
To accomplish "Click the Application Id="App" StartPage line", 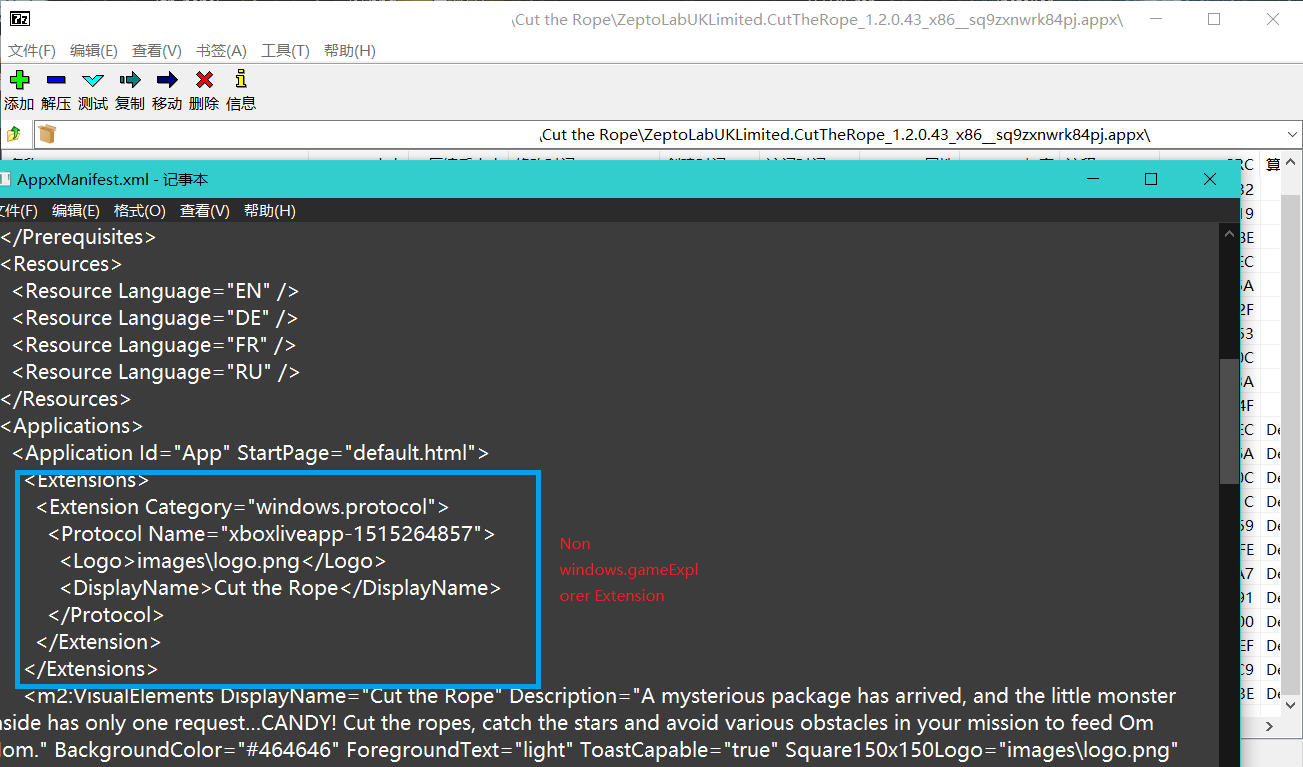I will tap(250, 453).
